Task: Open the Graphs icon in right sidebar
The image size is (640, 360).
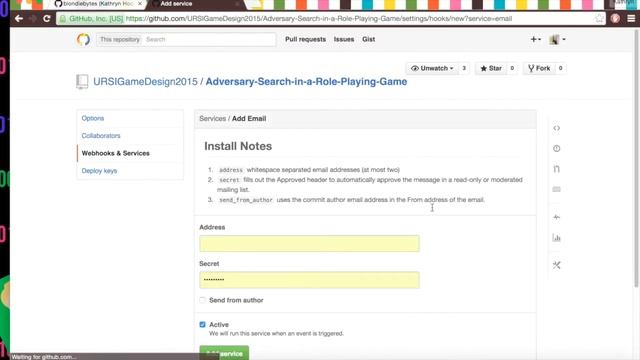Action: point(556,238)
